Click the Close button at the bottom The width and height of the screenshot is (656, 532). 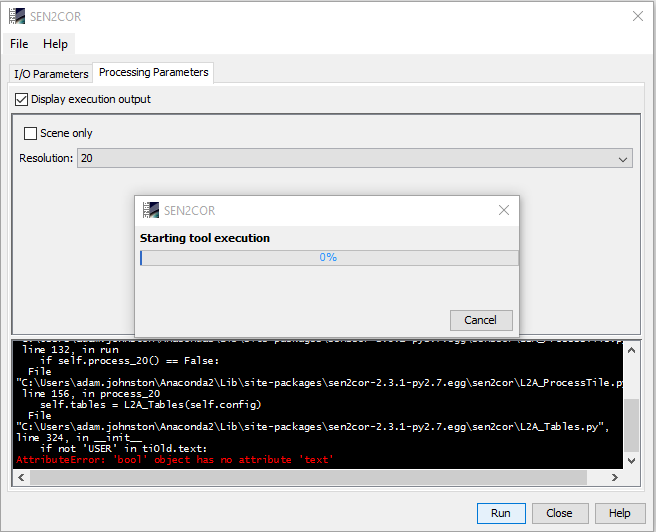coord(560,513)
